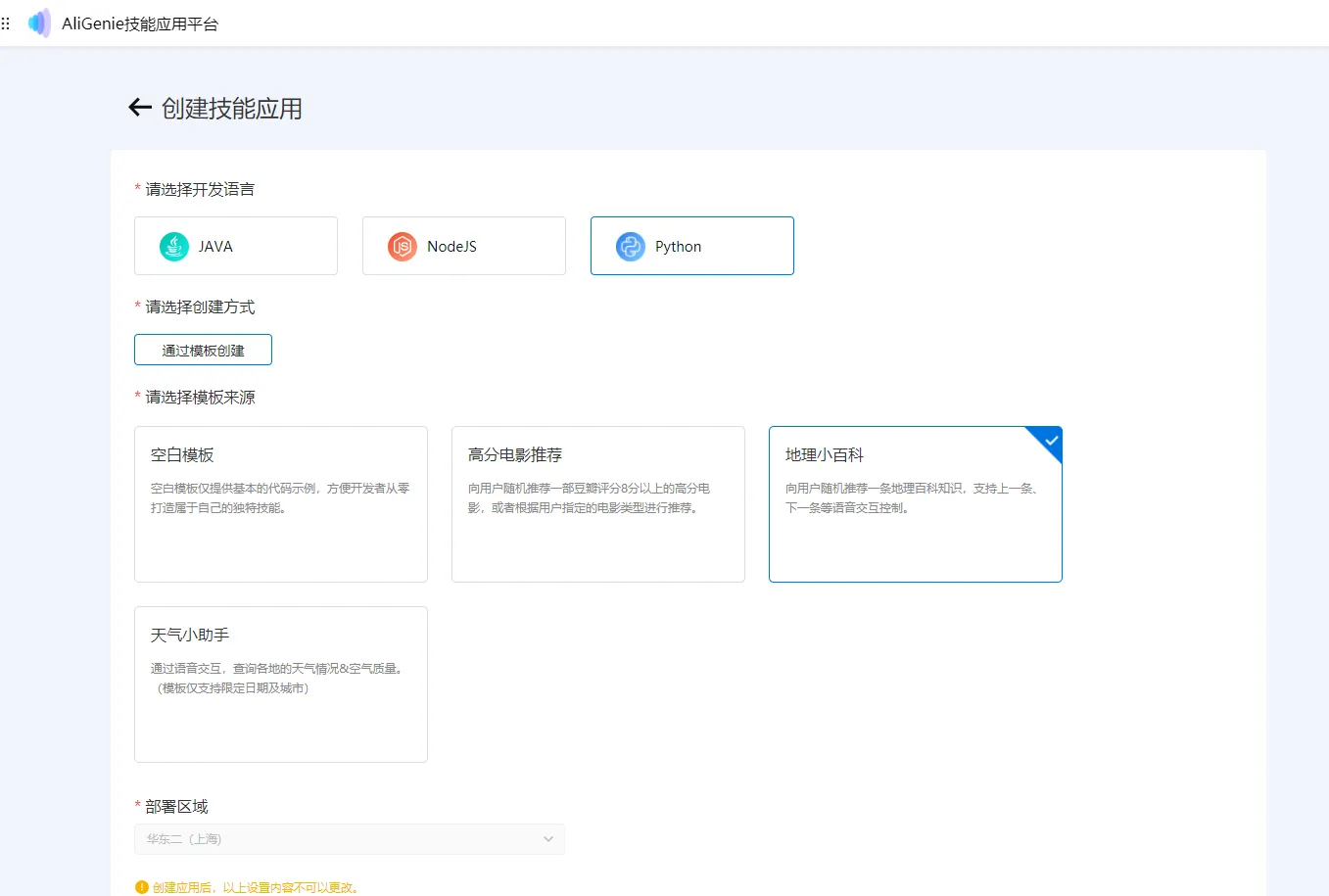Click the AliGenie技能应用平台 title
This screenshot has width=1329, height=896.
(140, 24)
